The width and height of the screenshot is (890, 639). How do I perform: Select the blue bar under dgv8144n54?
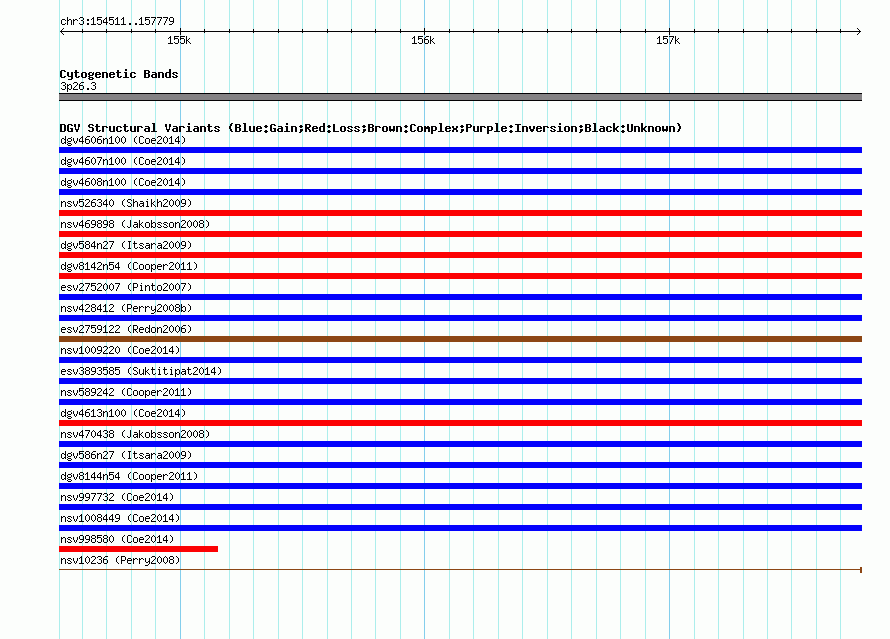[460, 486]
